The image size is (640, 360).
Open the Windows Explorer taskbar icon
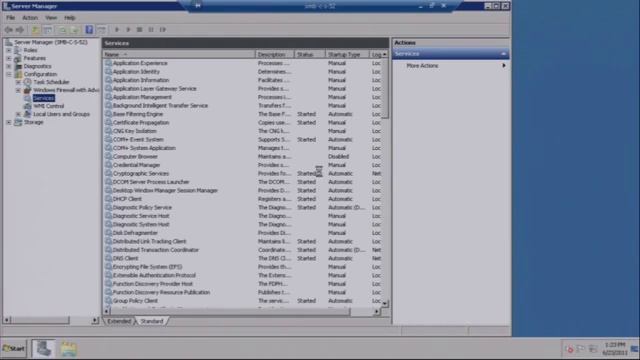point(69,349)
